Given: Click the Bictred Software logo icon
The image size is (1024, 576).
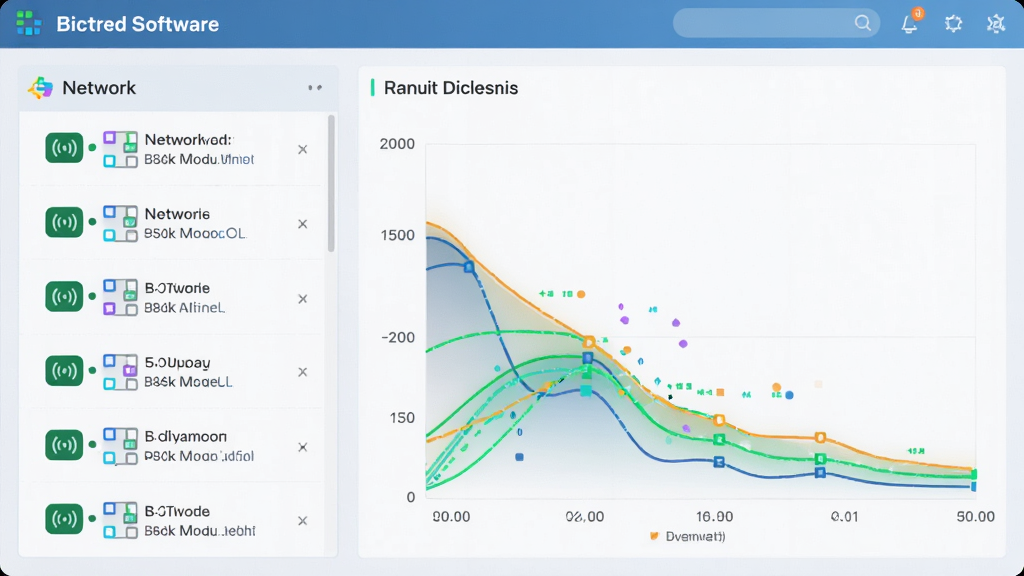Looking at the screenshot, I should (x=29, y=24).
